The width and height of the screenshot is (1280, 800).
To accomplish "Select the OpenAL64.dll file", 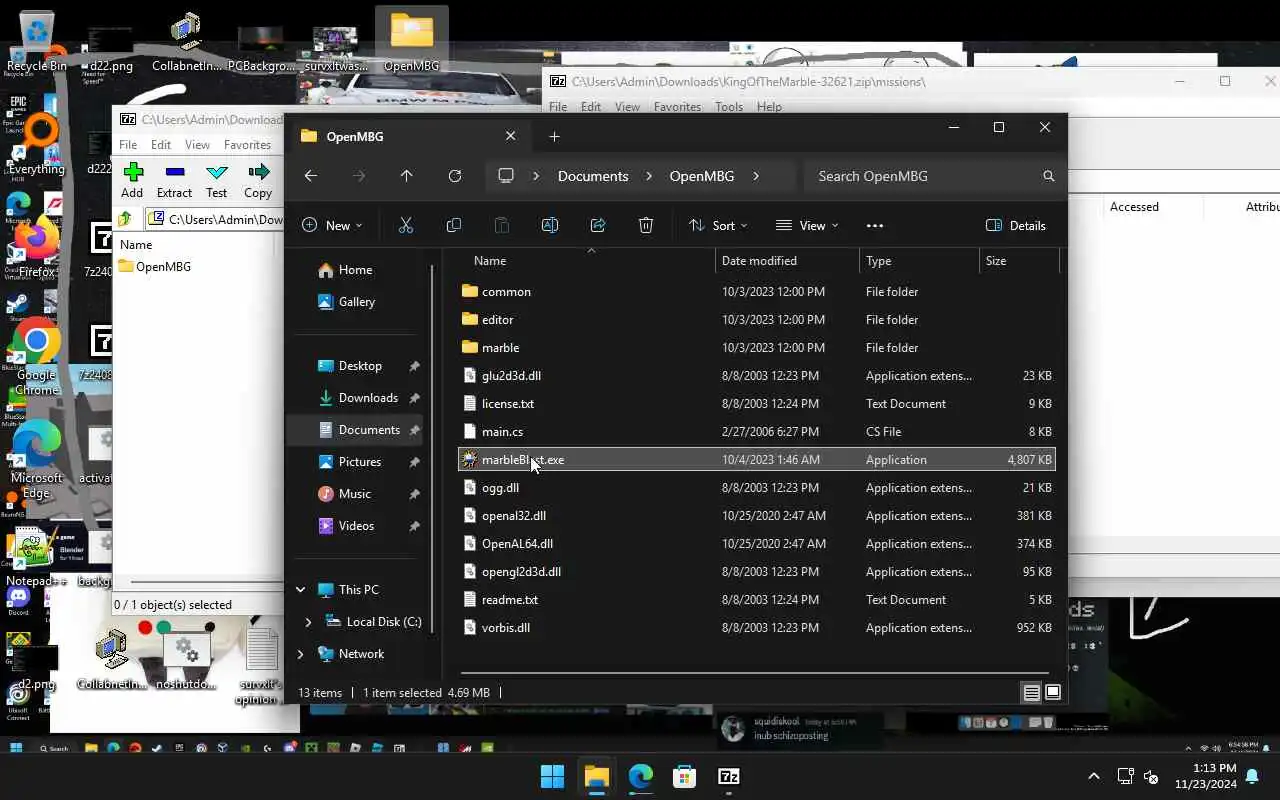I will [x=756, y=544].
